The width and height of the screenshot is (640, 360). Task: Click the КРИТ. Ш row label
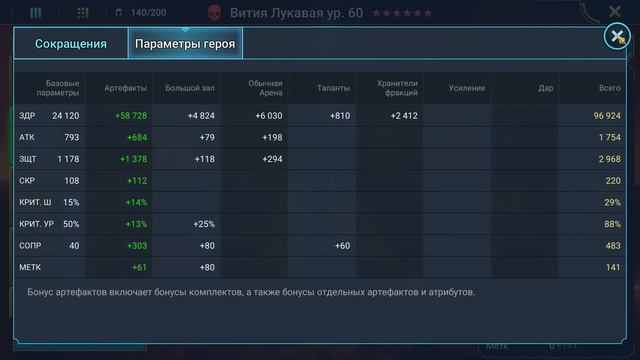click(35, 202)
